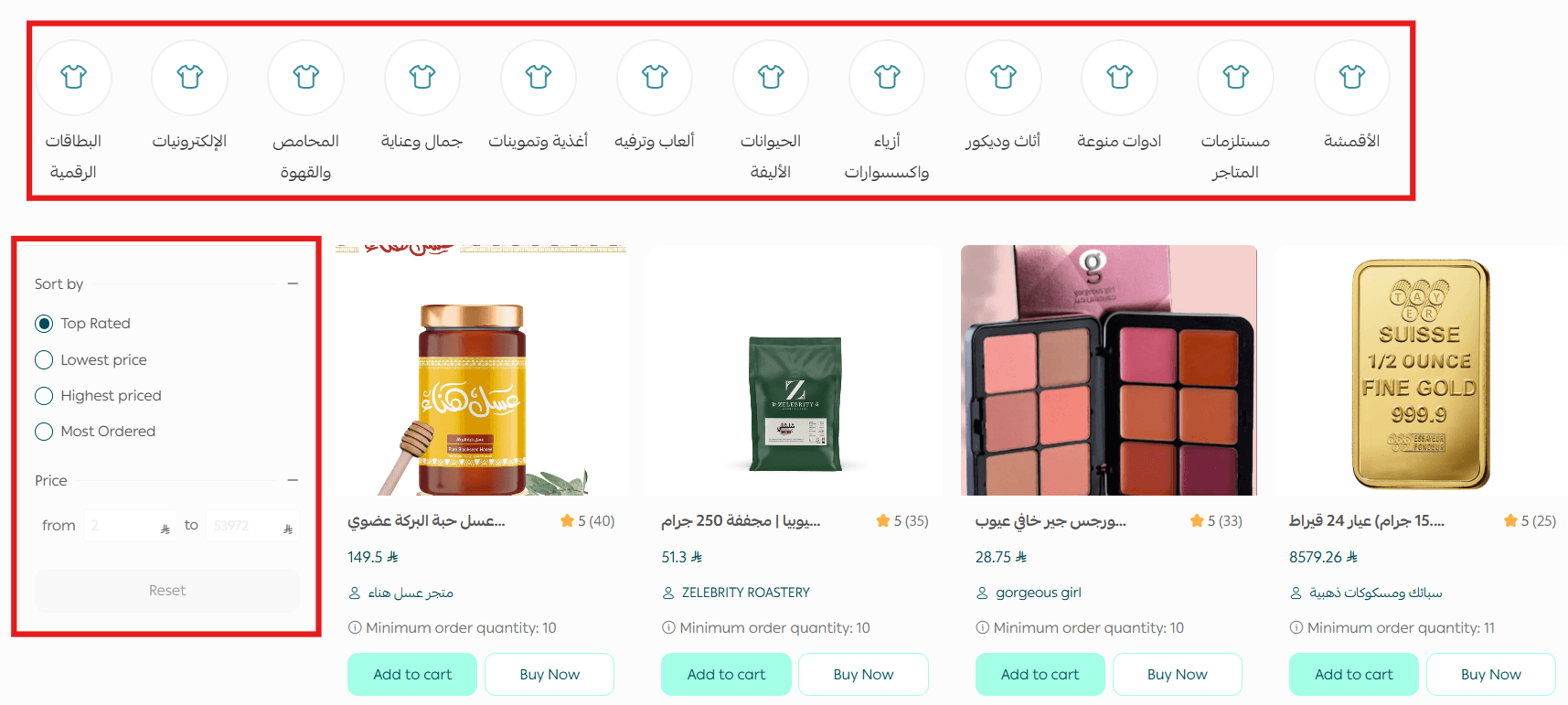Screen dimensions: 1568x705
Task: Open the makeup palette product image
Action: pos(1108,370)
